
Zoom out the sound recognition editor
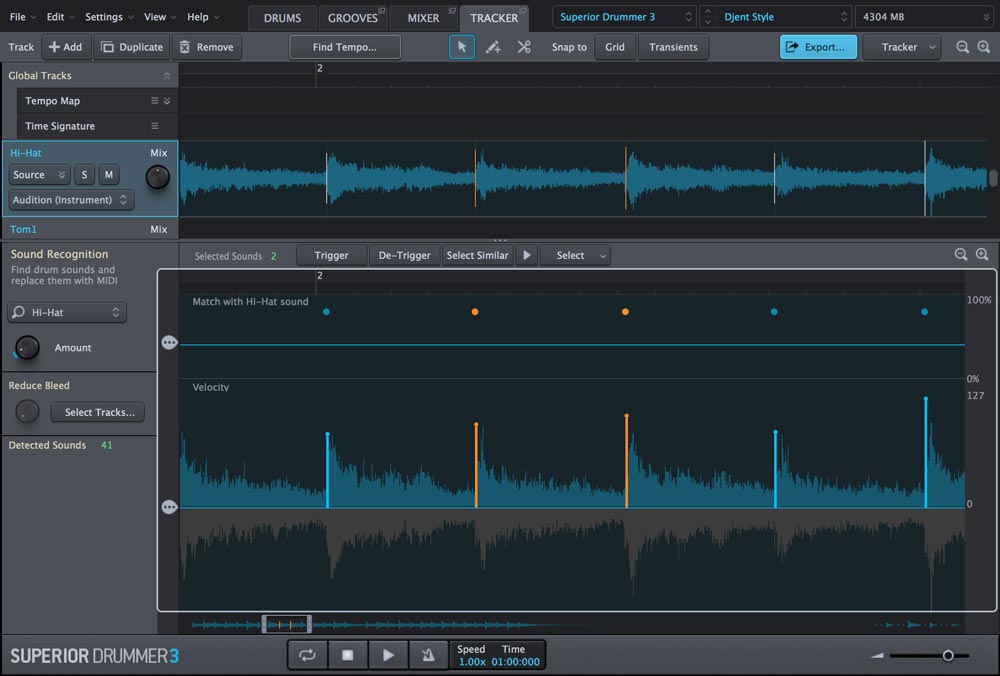coord(960,254)
